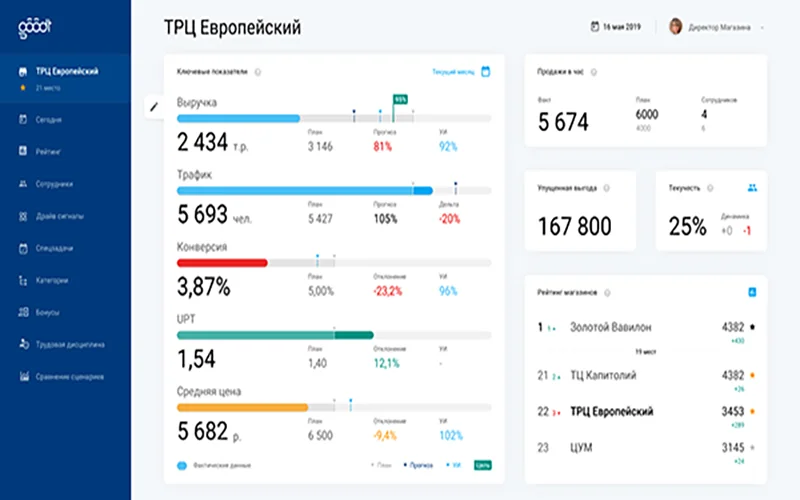Click the people icon in the Текучесть card

tap(752, 188)
